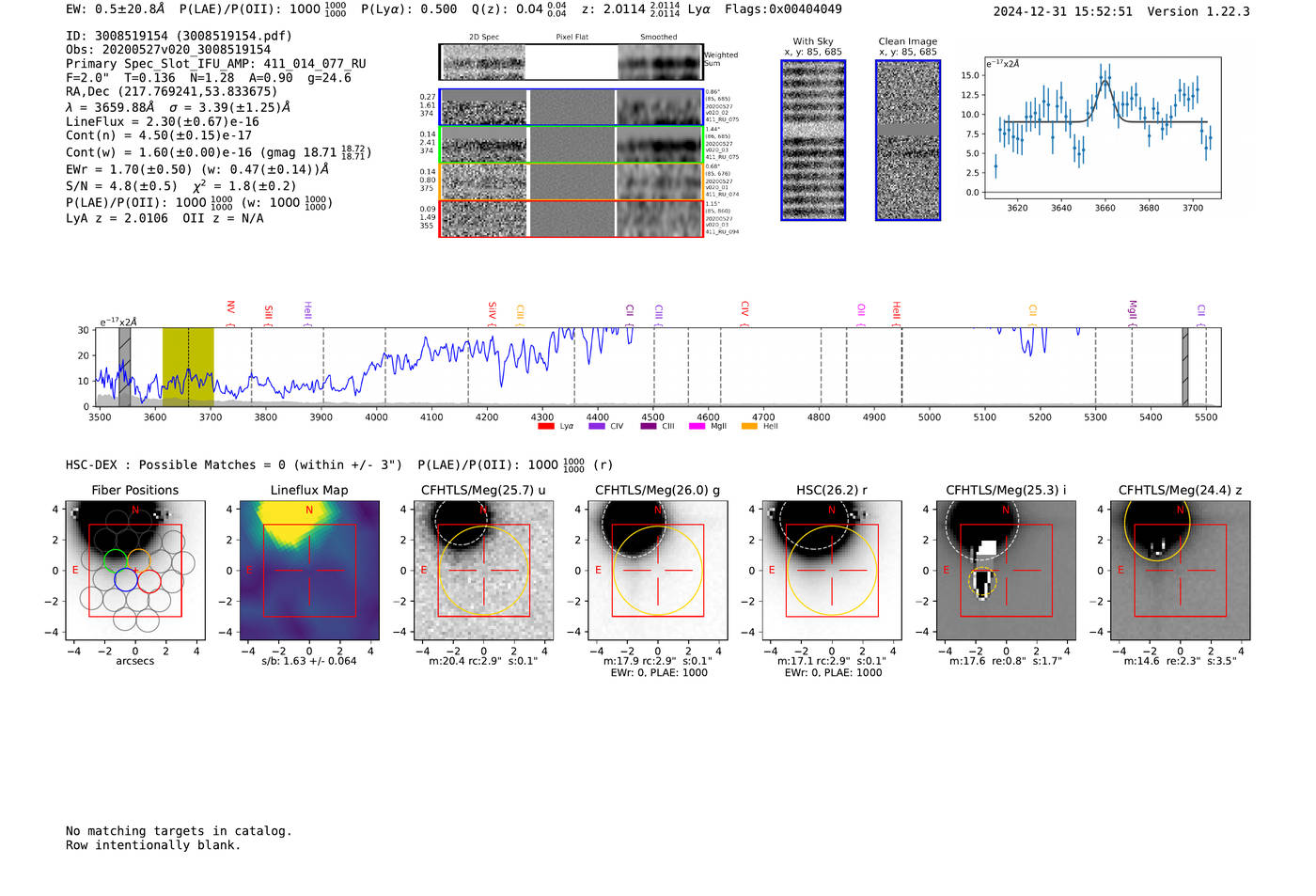Click the 2024-12-31 15:52:51 timestamp
Image resolution: width=1316 pixels, height=896 pixels.
coord(1063,11)
